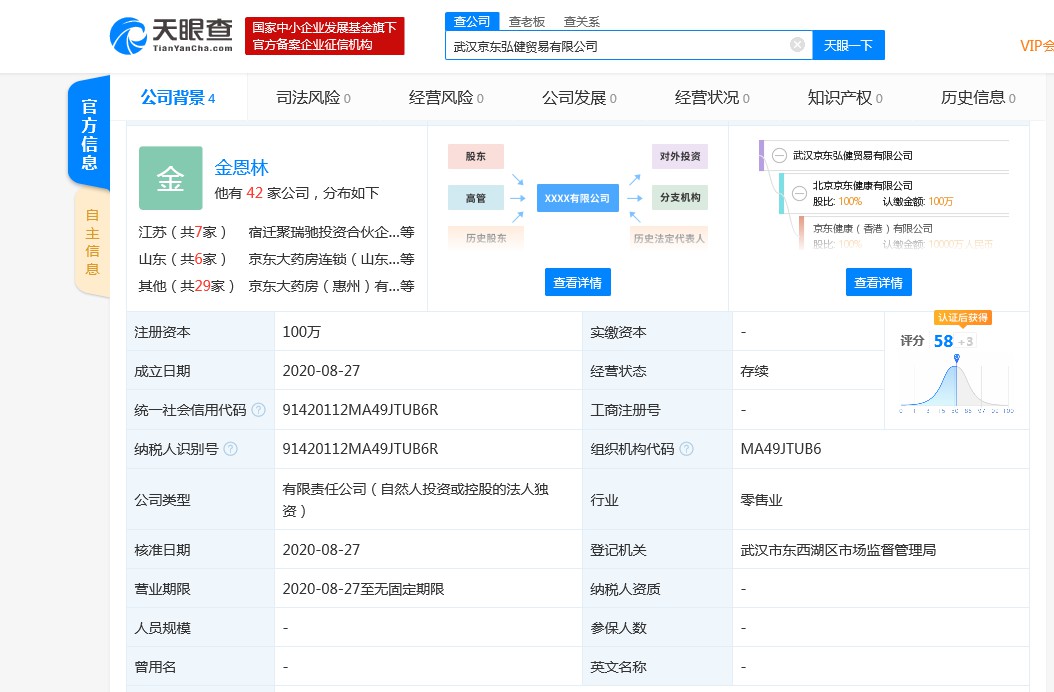1054x692 pixels.
Task: Open the 司法风险 tab
Action: pyautogui.click(x=313, y=98)
